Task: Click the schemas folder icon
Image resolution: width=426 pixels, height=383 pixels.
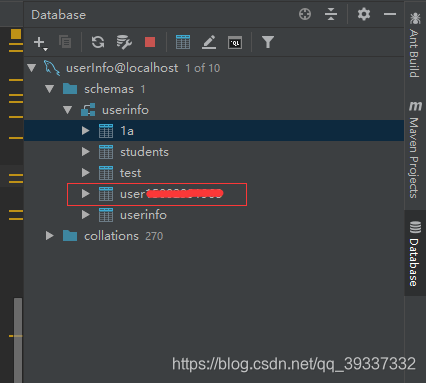Action: click(x=70, y=89)
